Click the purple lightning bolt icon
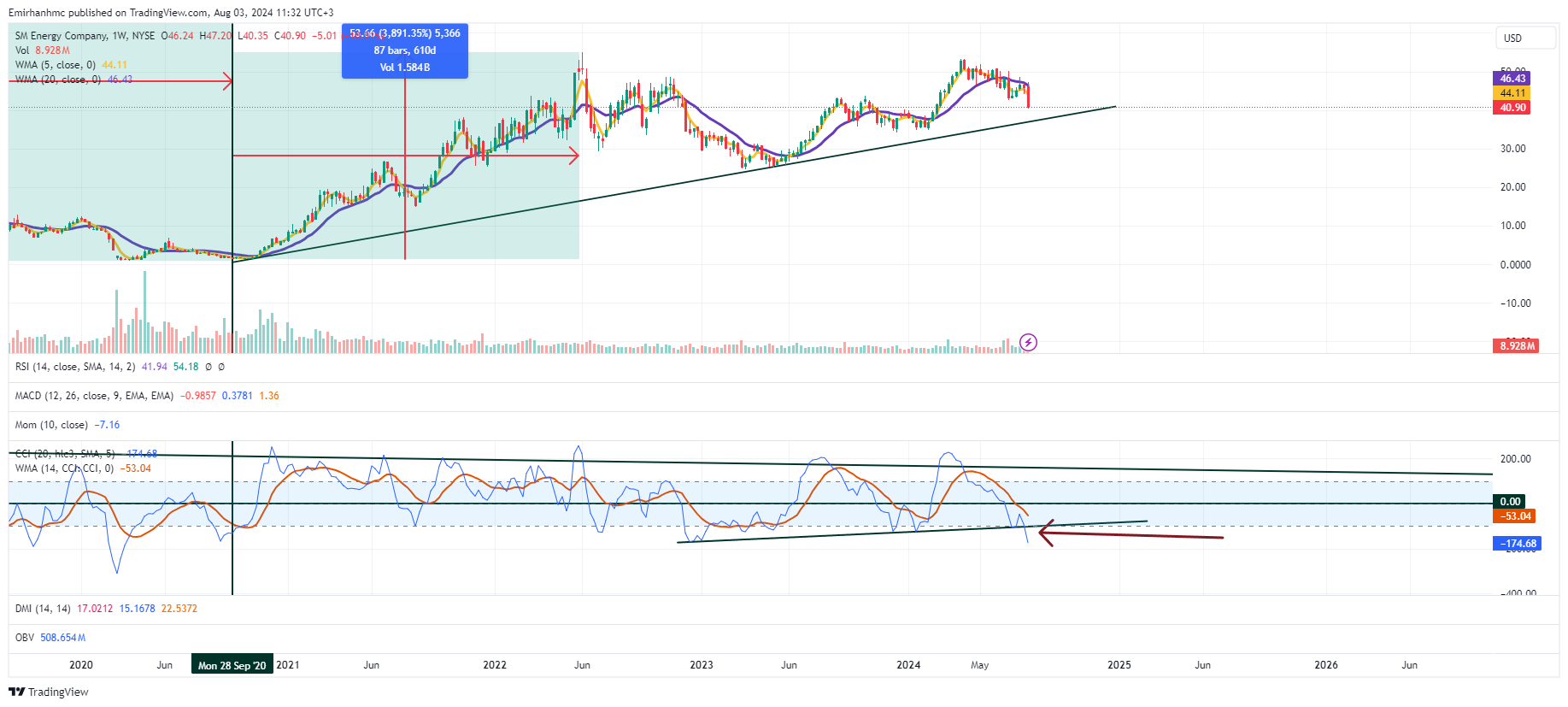The height and width of the screenshot is (707, 1568). click(1029, 343)
